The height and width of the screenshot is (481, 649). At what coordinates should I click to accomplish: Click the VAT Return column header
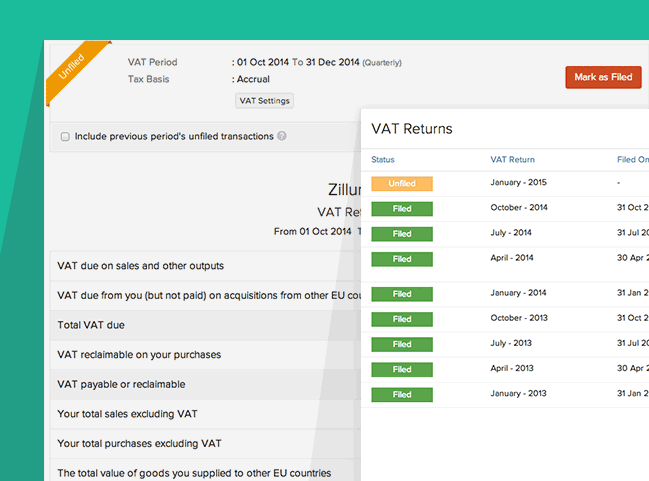[512, 159]
